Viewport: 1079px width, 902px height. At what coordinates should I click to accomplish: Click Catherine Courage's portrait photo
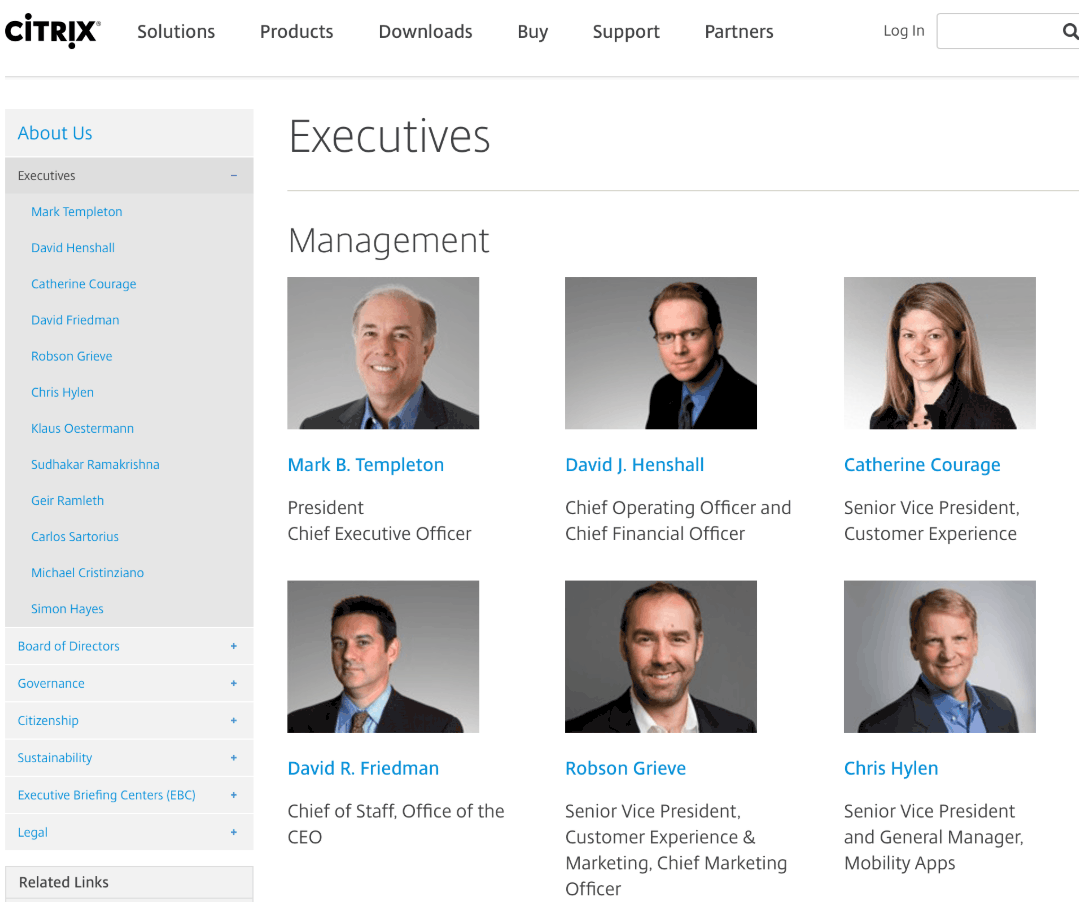coord(939,352)
